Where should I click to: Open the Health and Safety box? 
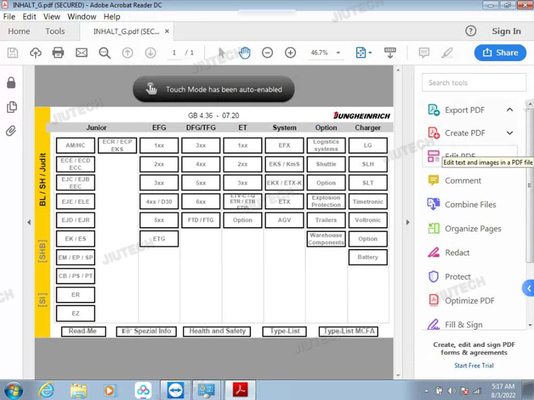[217, 331]
